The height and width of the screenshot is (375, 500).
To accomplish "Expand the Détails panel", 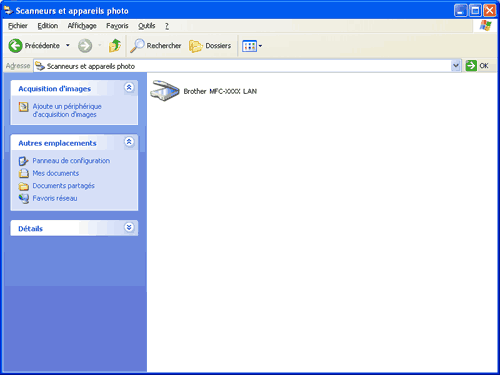I will click(129, 227).
